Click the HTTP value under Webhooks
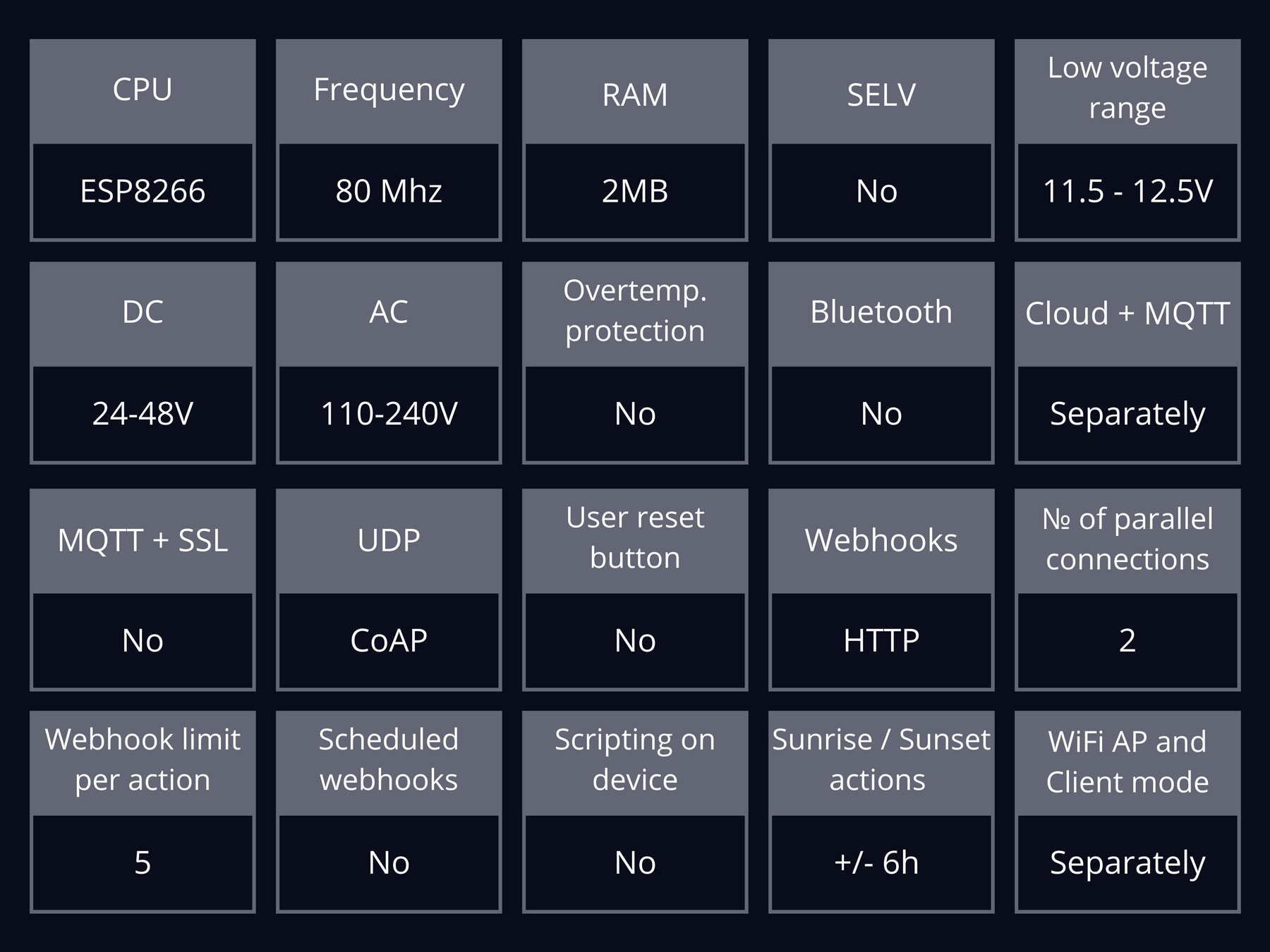The width and height of the screenshot is (1270, 952). [x=881, y=641]
